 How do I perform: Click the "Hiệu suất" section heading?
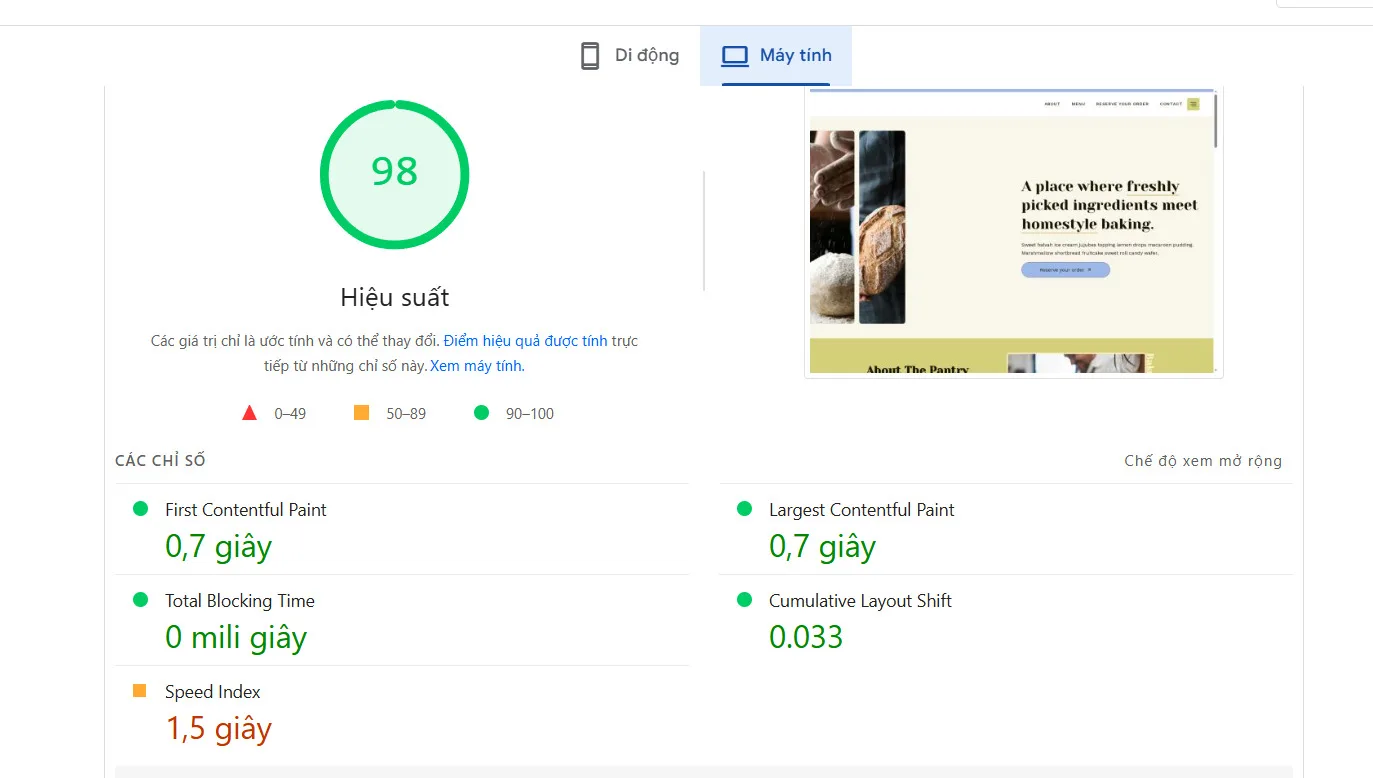pos(394,297)
